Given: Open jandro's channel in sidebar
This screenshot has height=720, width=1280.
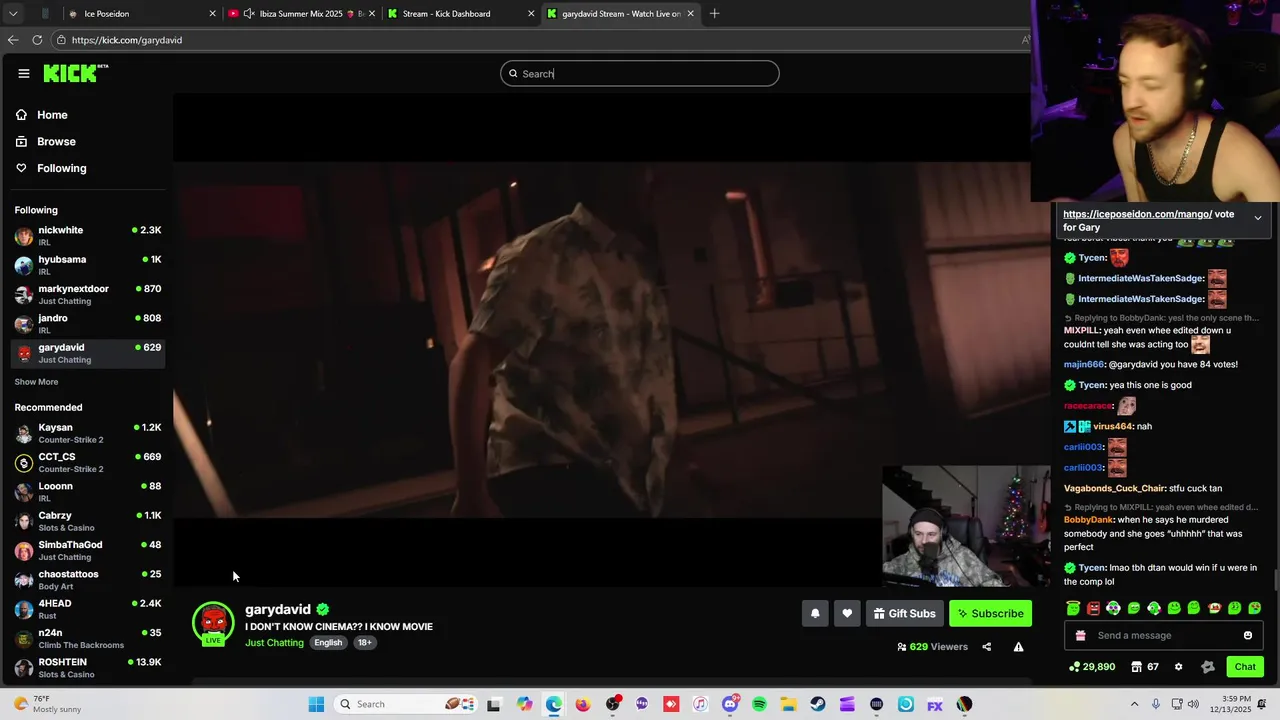Looking at the screenshot, I should (x=88, y=323).
